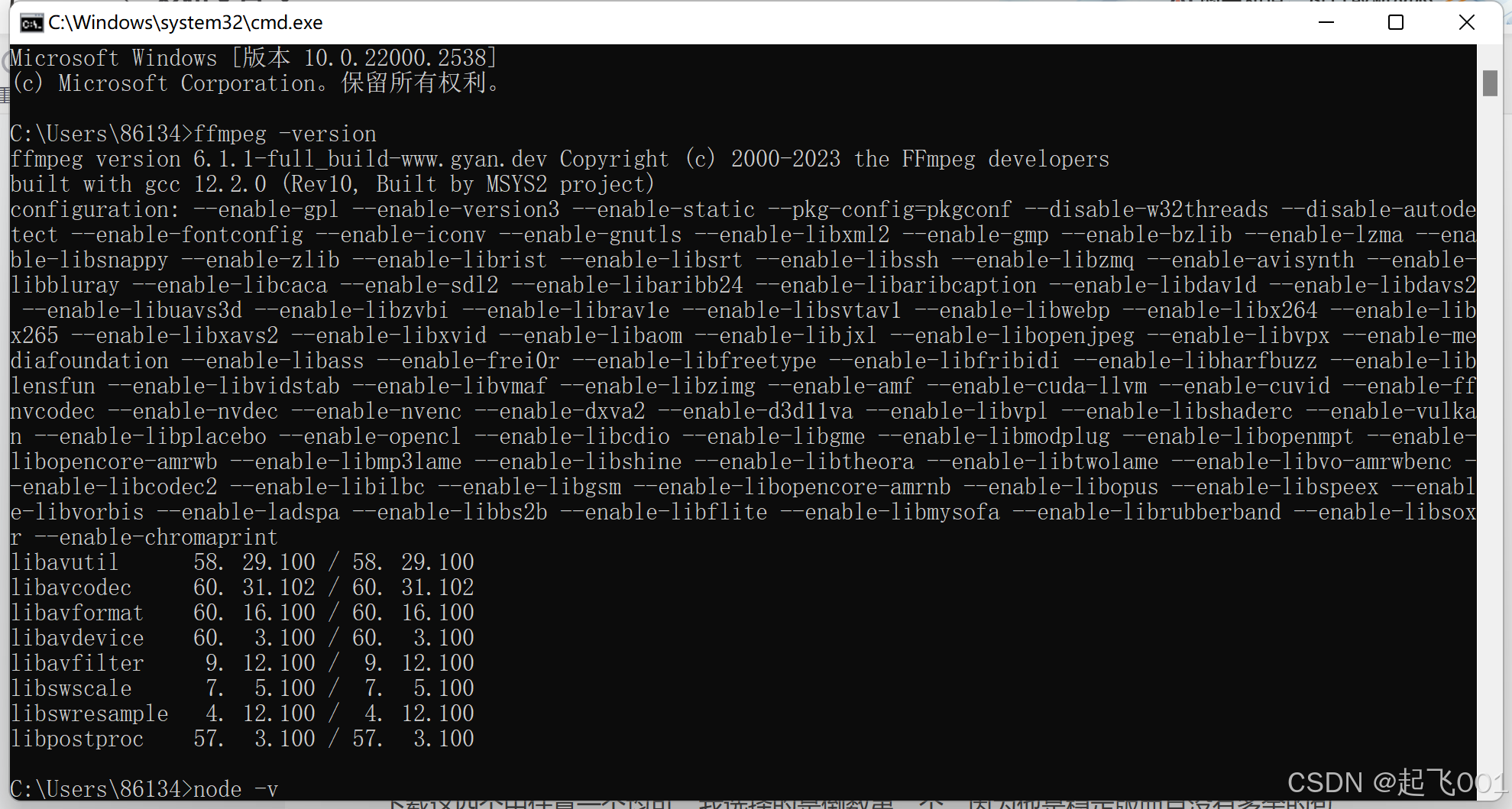Image resolution: width=1512 pixels, height=809 pixels.
Task: Click the vertical scrollbar thumb
Action: [x=1490, y=83]
